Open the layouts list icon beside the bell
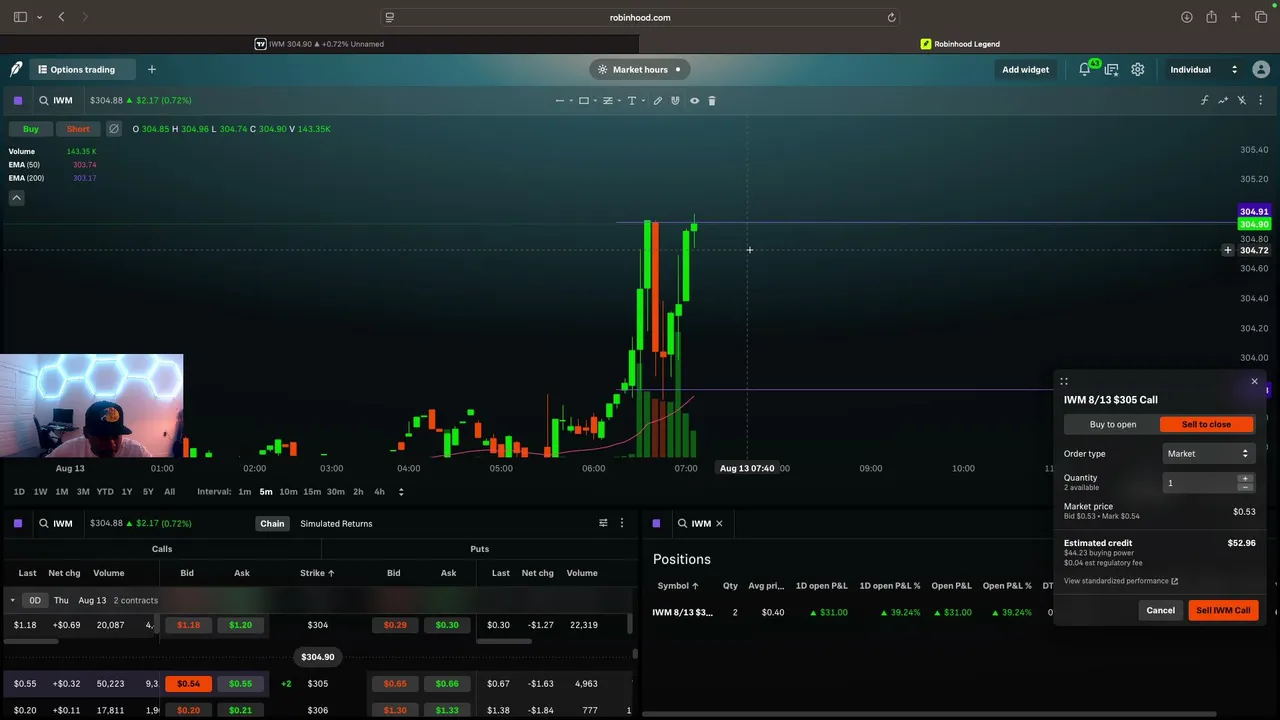 click(1111, 69)
